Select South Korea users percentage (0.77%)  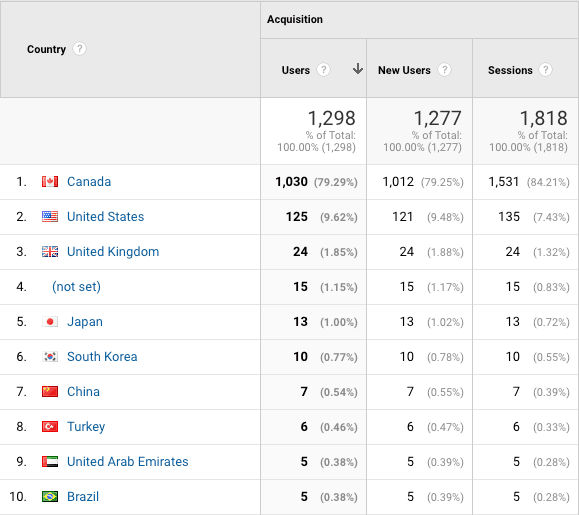point(339,357)
